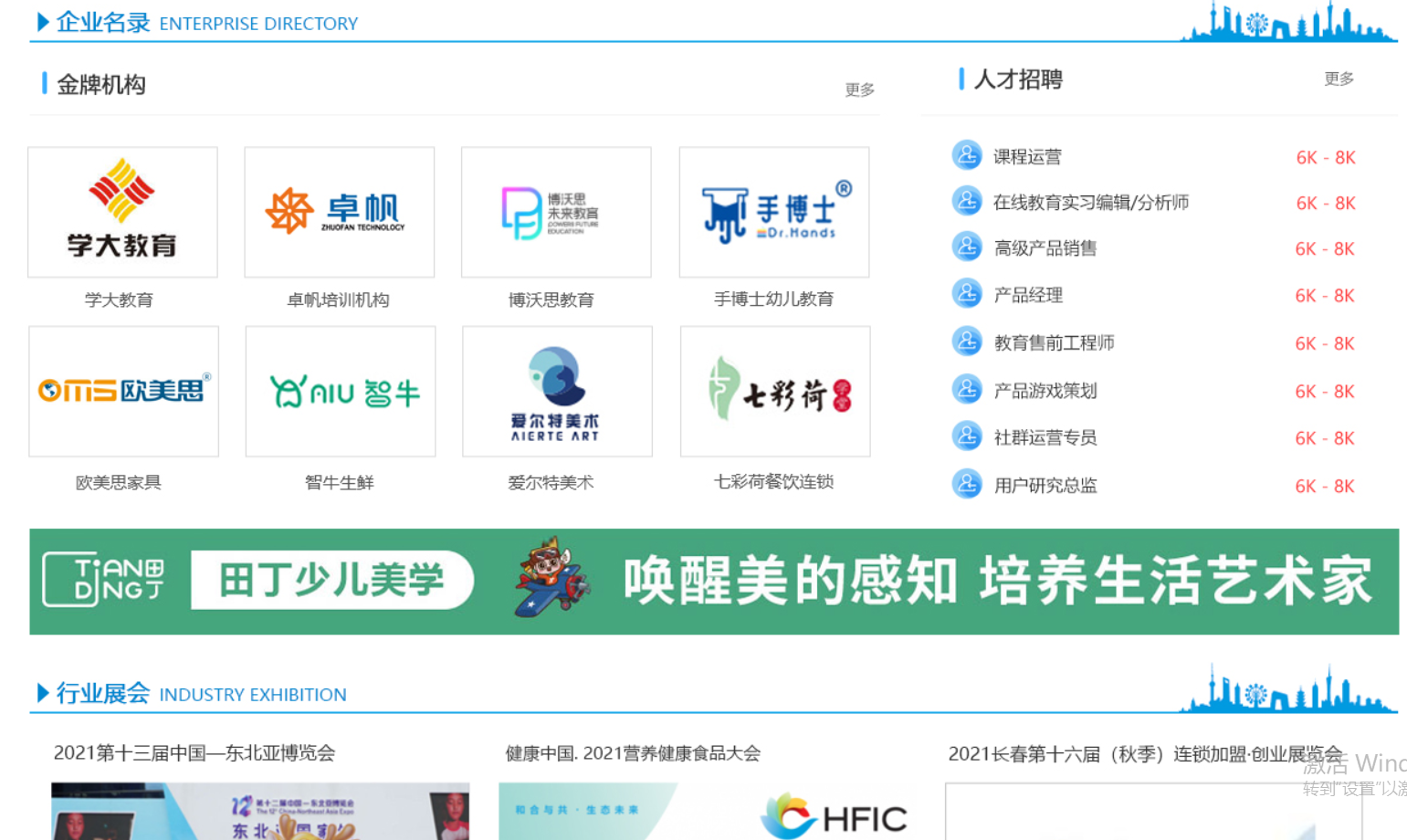The image size is (1407, 840).
Task: Click the 学大教育 logo tile
Action: coord(122,212)
